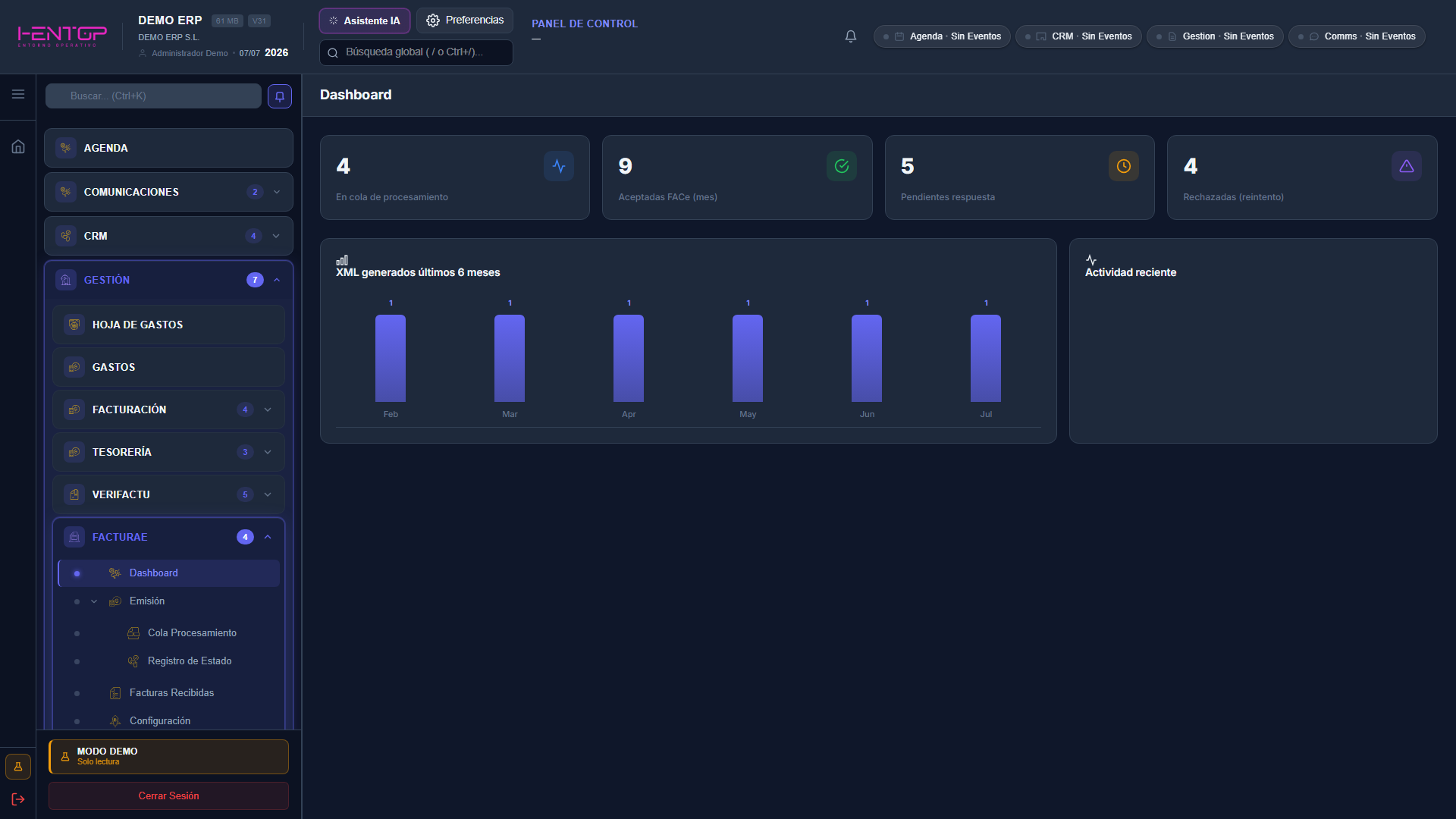This screenshot has width=1456, height=819.
Task: Click the activity pulse icon on the processing queue card
Action: tap(559, 166)
